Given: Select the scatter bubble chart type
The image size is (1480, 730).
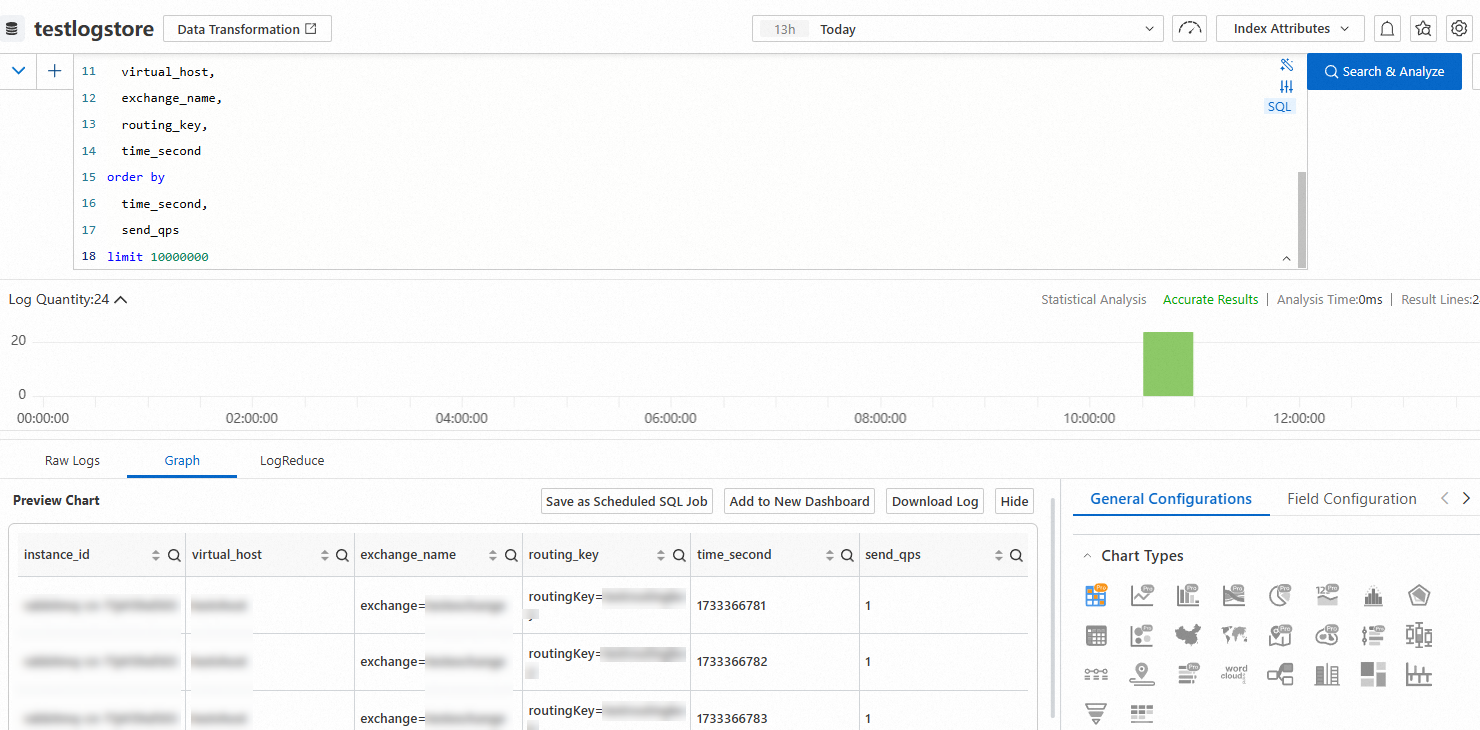Looking at the screenshot, I should tap(1142, 635).
